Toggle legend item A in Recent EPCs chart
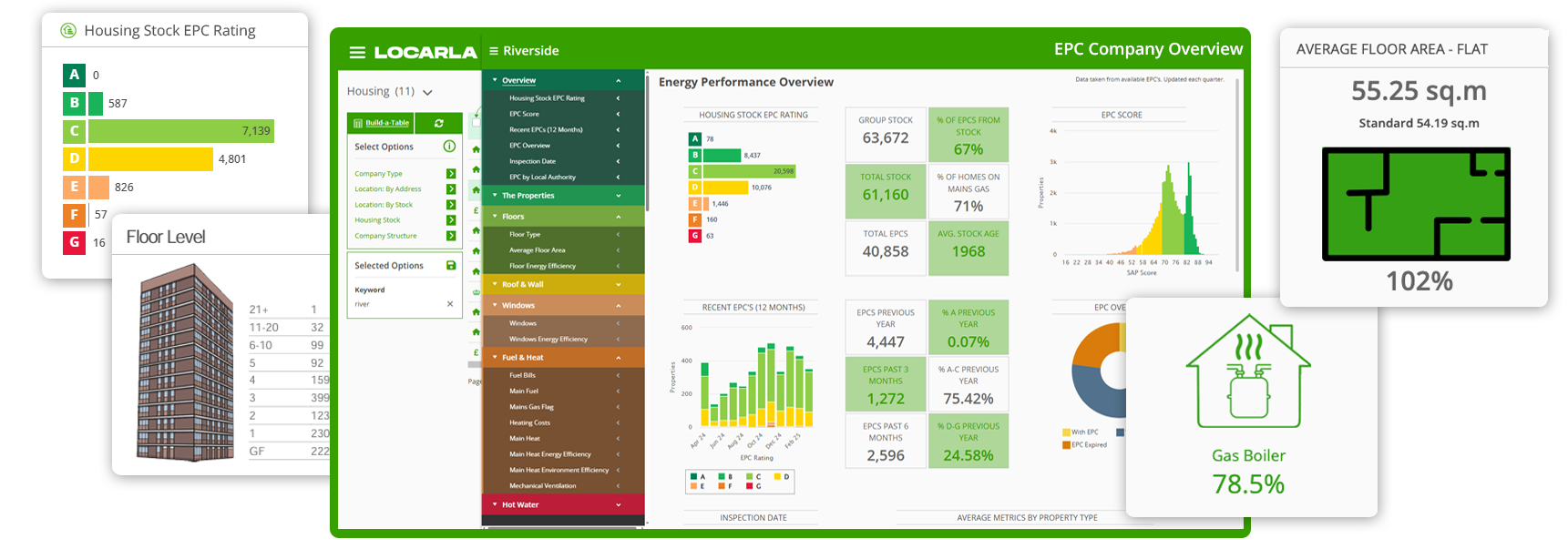The height and width of the screenshot is (549, 1568). point(698,476)
